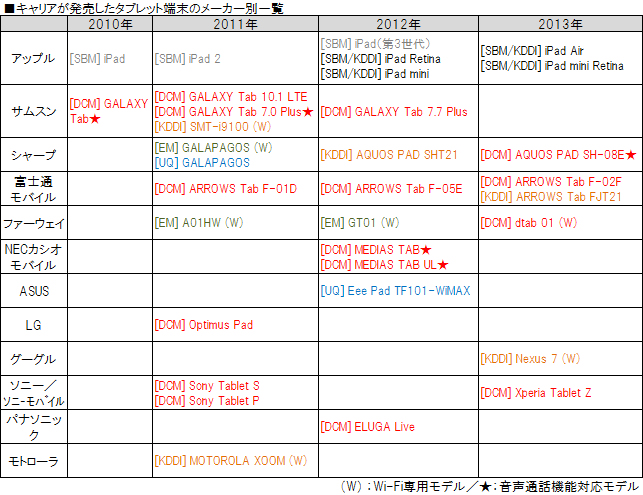This screenshot has height=495, width=643.
Task: Select the 富士通モバイル row label
Action: (x=33, y=189)
